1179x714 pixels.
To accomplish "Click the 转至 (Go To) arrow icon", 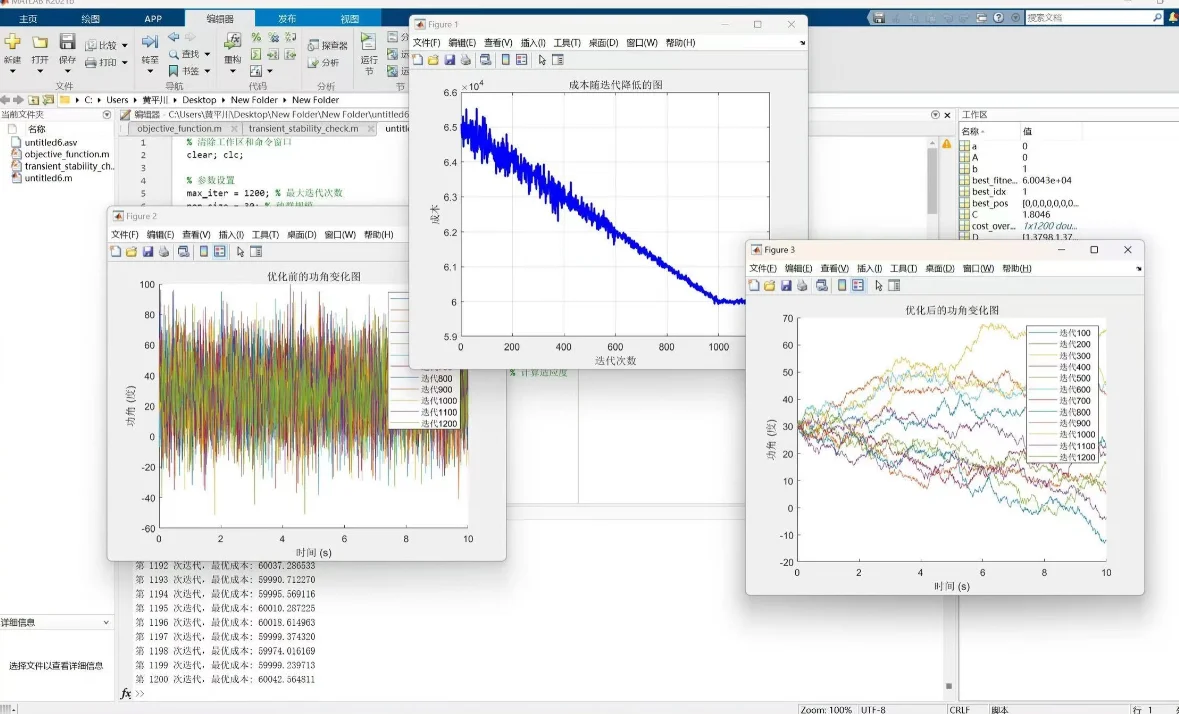I will point(150,42).
